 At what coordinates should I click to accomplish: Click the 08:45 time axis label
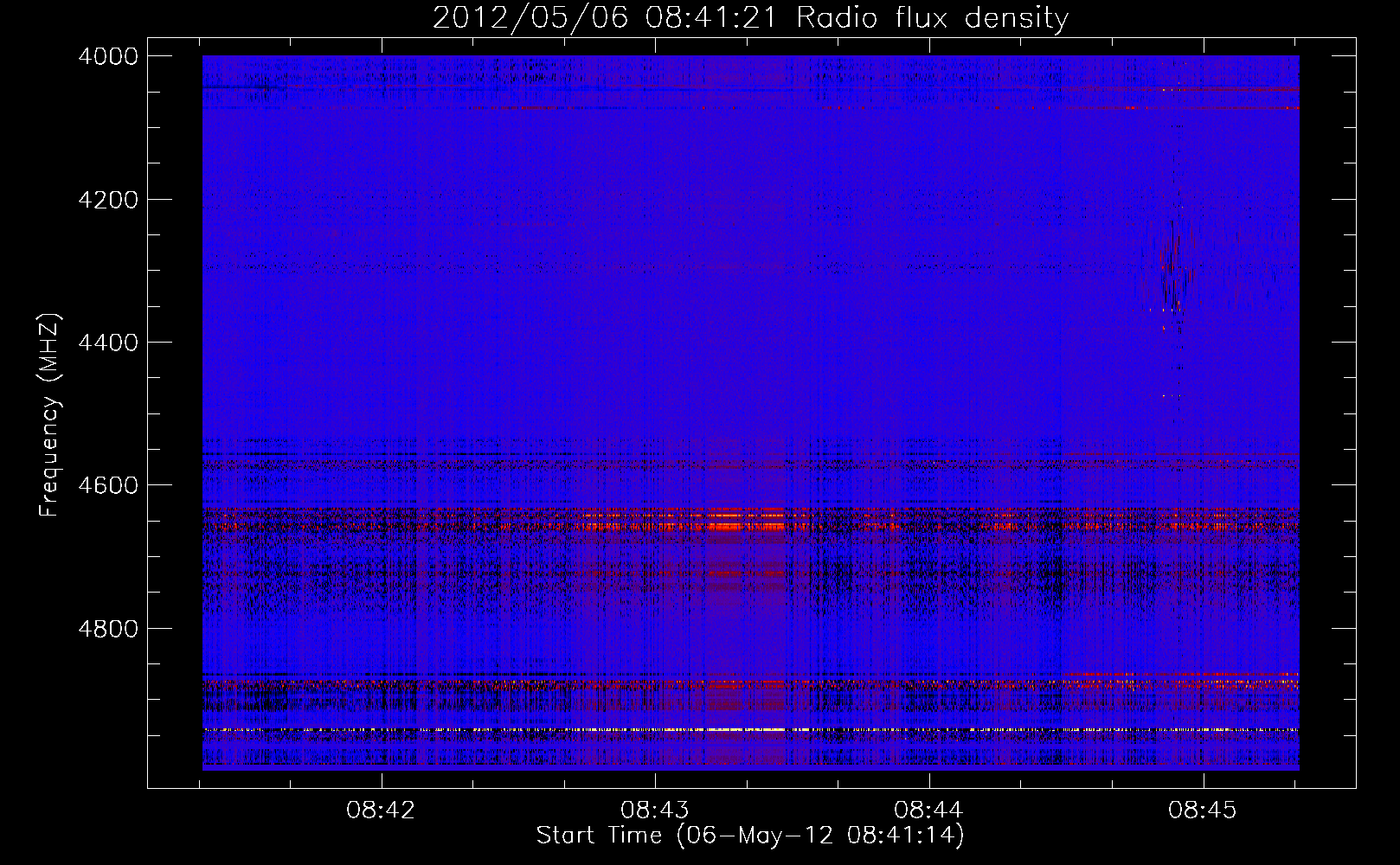coord(1203,810)
